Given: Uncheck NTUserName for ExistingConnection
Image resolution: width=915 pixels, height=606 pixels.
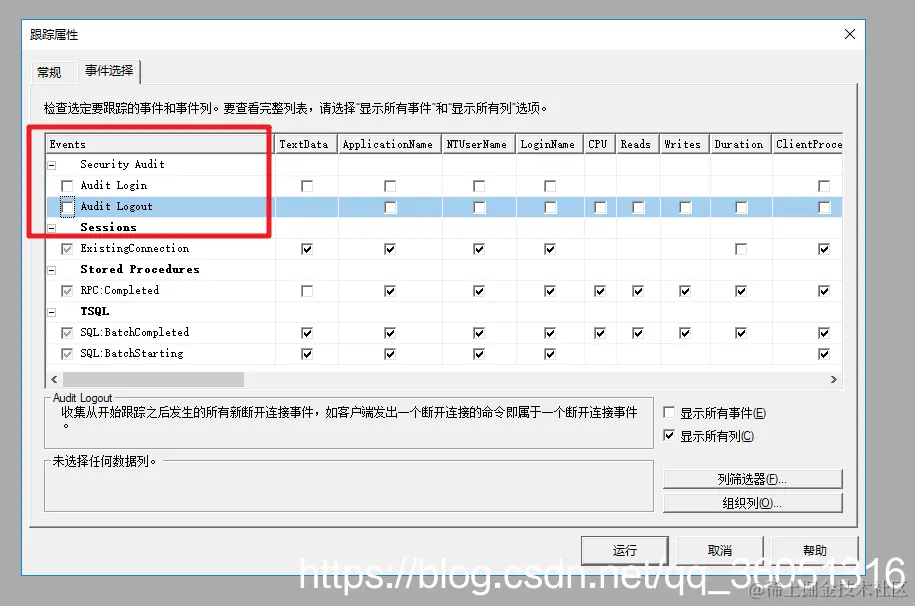Looking at the screenshot, I should pos(479,249).
